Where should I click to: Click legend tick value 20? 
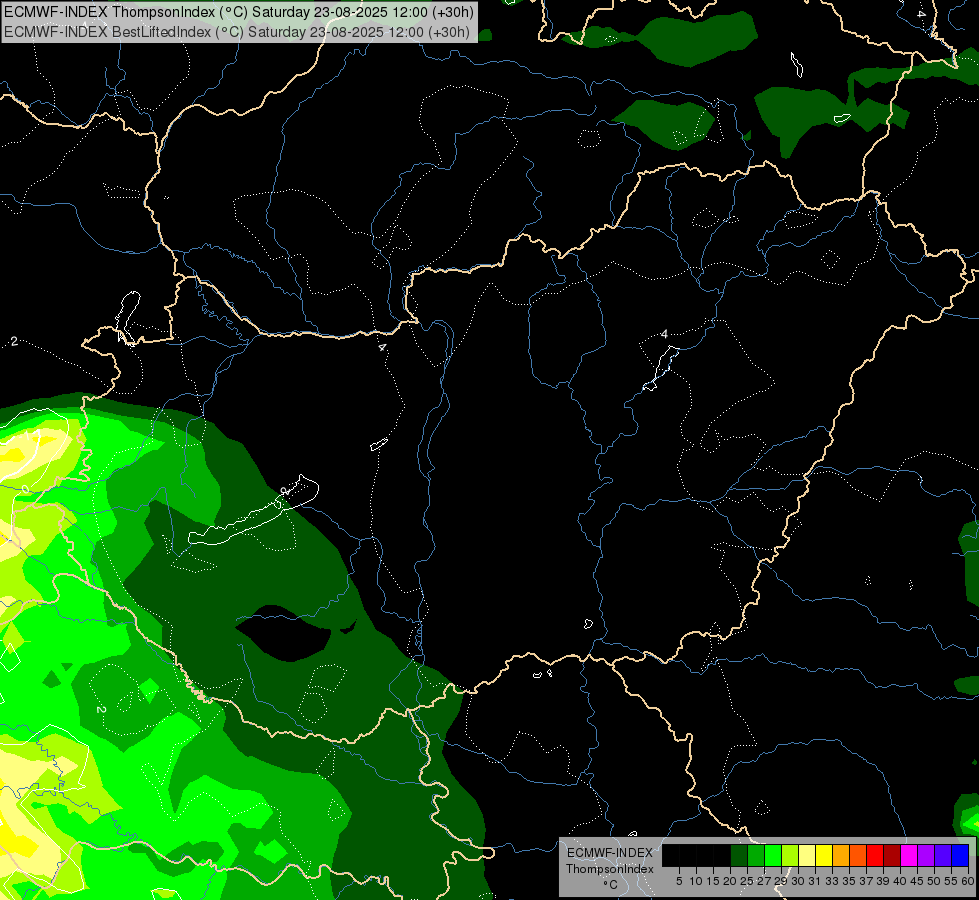730,881
